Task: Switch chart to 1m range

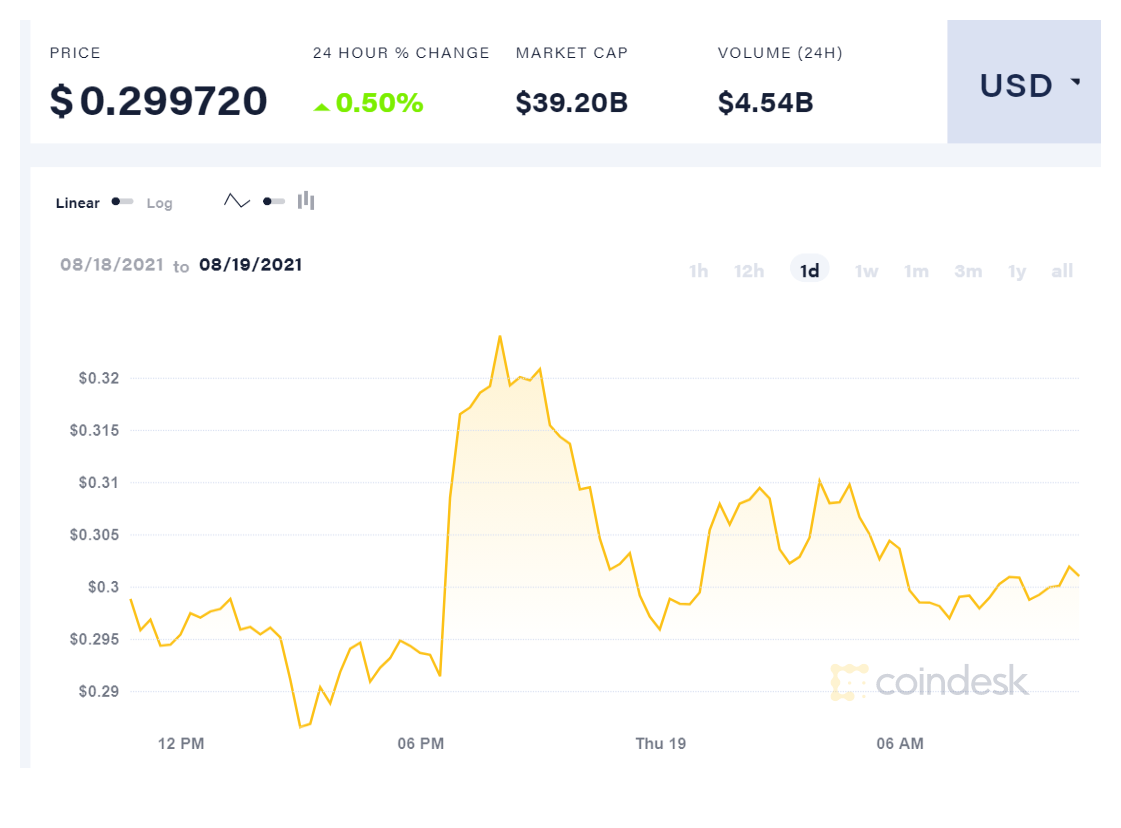Action: click(x=916, y=271)
